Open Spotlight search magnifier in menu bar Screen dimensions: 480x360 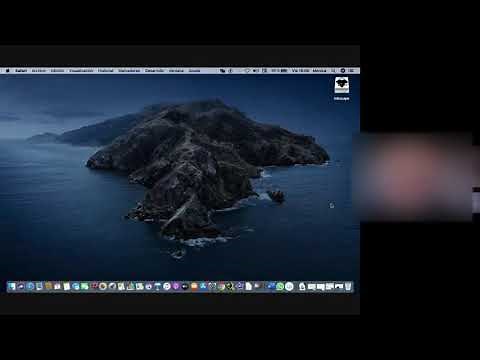tap(333, 71)
